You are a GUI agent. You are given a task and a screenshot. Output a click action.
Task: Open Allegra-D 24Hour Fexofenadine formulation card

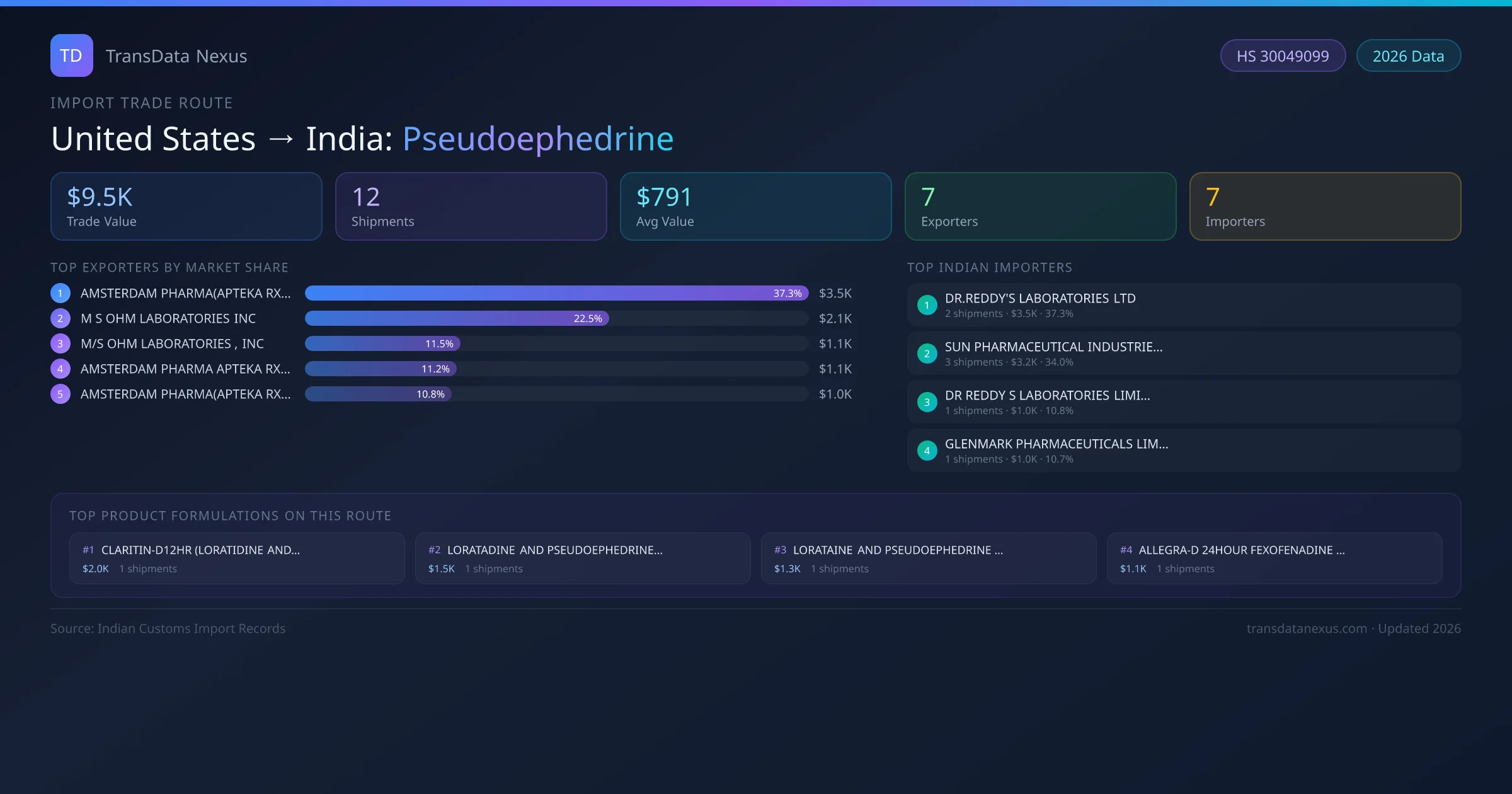(1274, 558)
